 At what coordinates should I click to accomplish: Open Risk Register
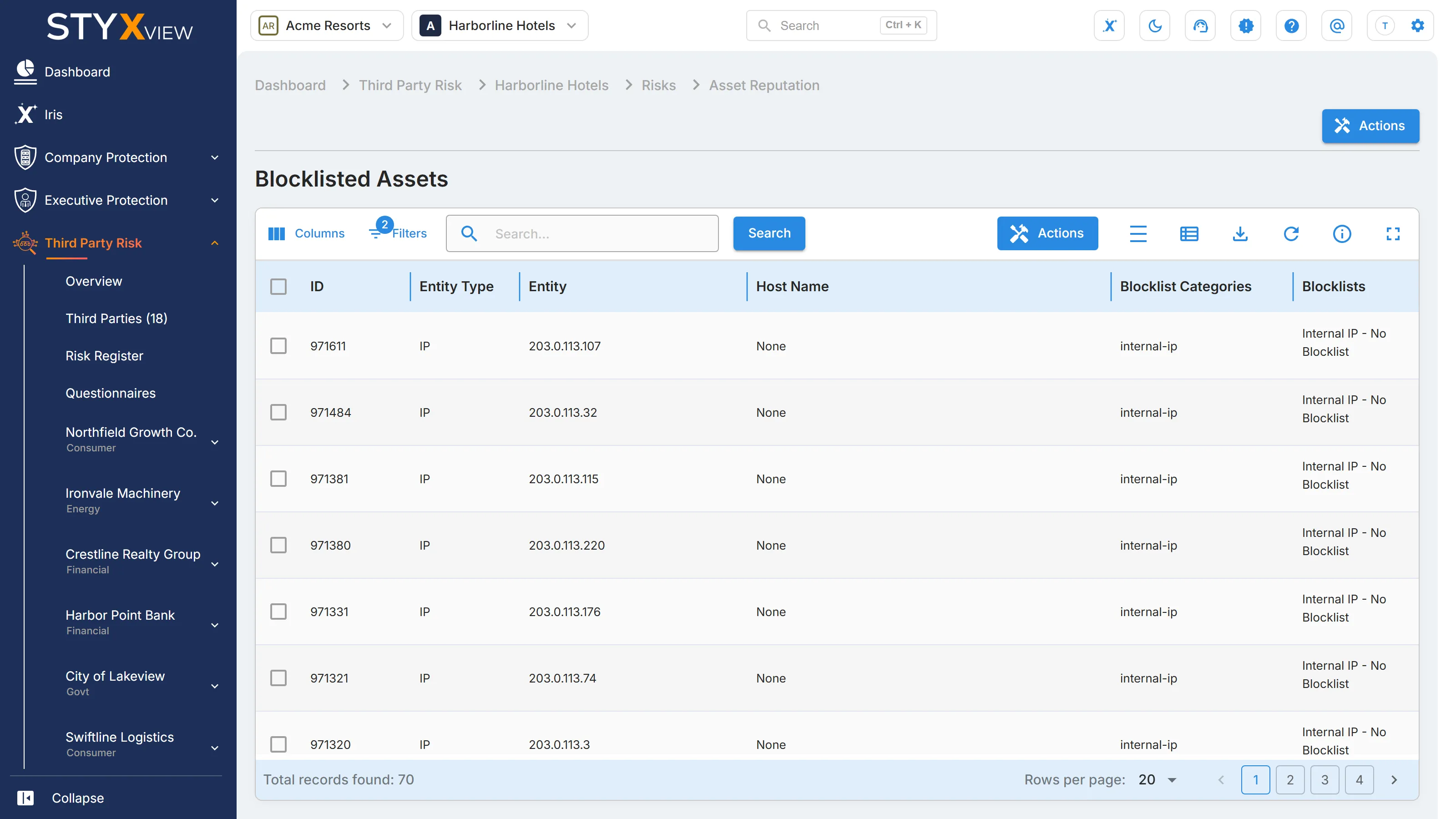[x=105, y=355]
